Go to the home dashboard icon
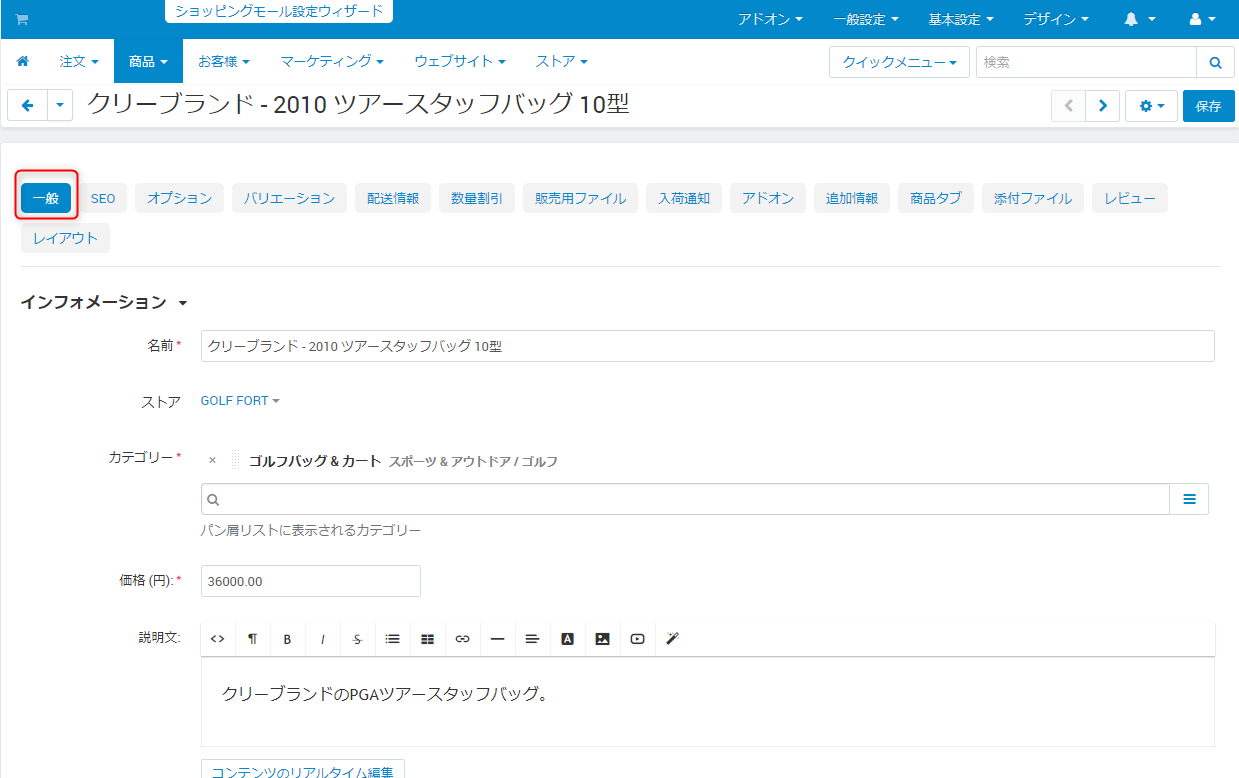 point(23,61)
